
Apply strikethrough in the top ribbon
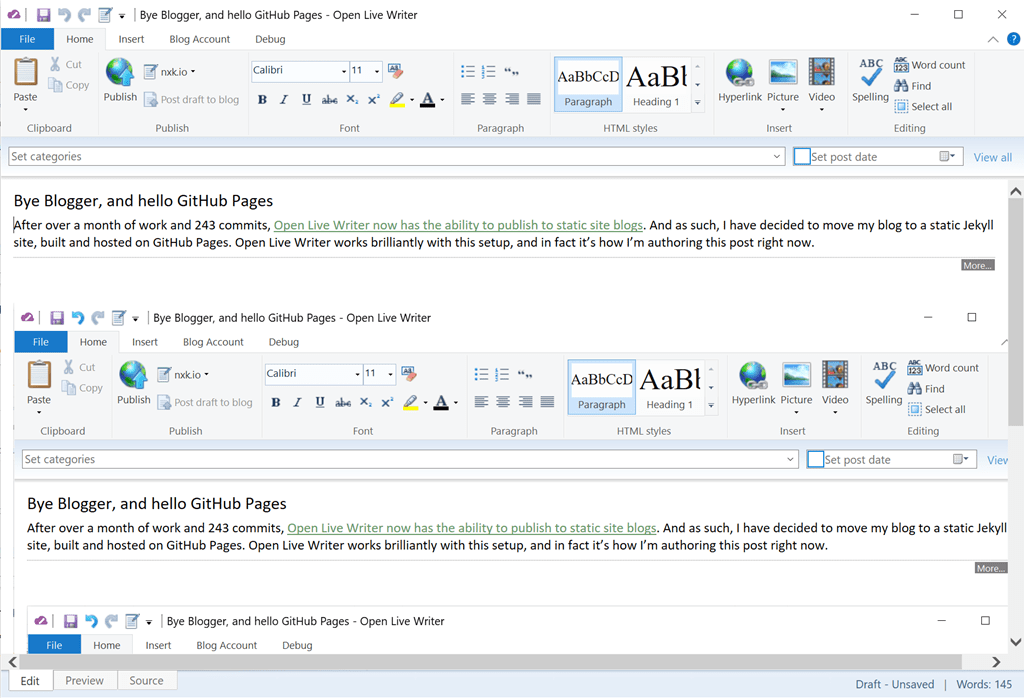click(329, 99)
